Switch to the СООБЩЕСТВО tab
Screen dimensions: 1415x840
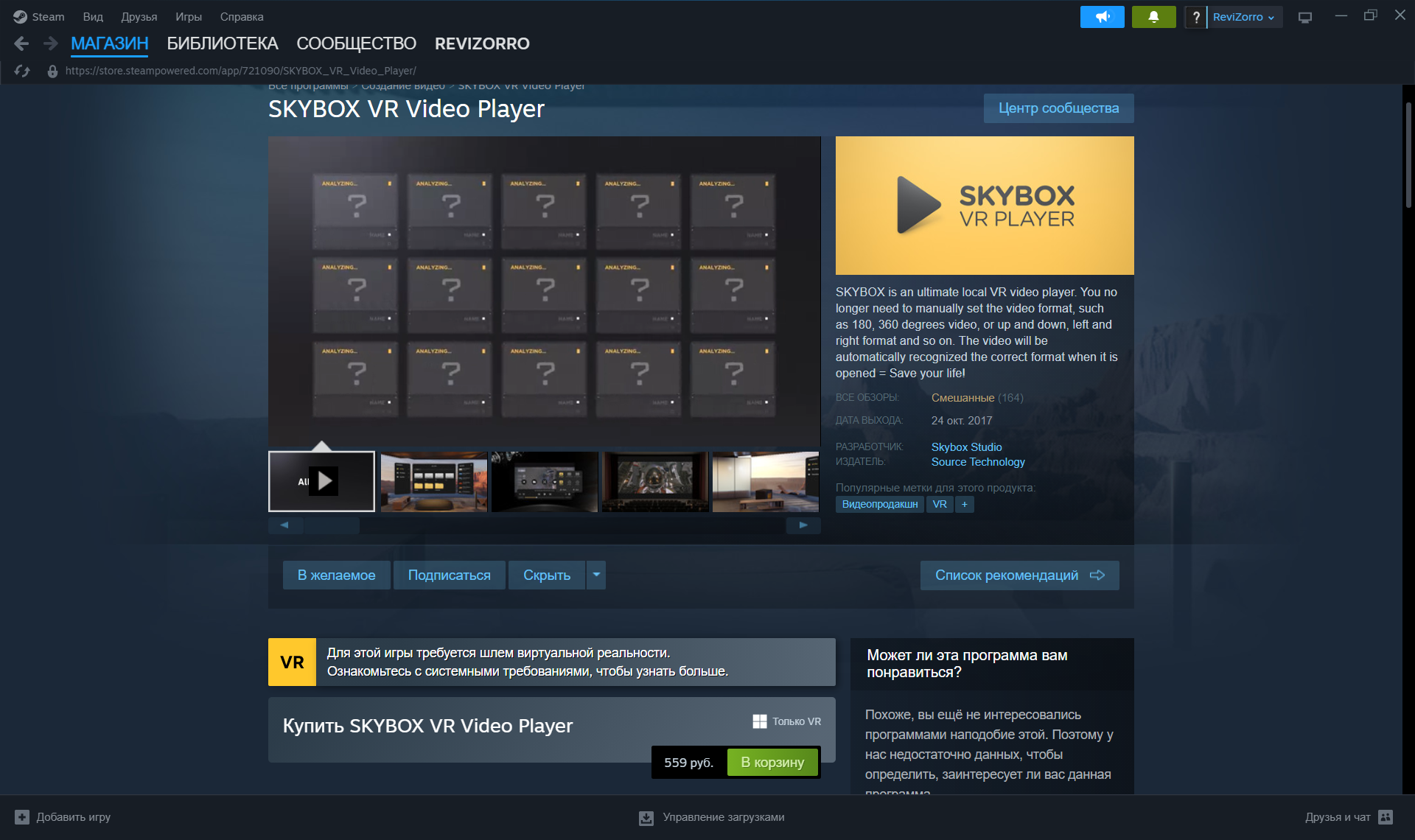pos(356,43)
